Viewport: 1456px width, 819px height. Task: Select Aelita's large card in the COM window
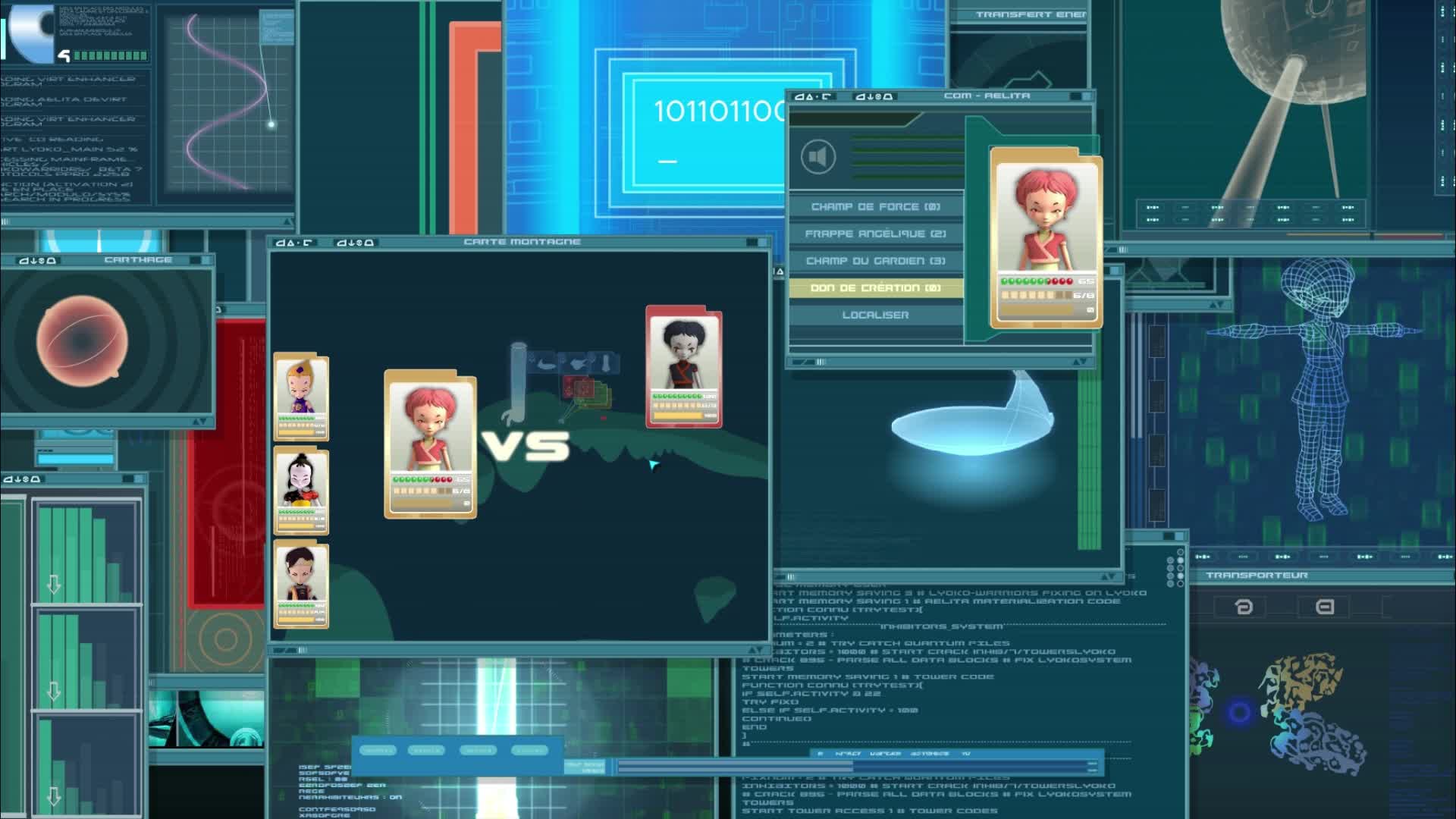1046,238
